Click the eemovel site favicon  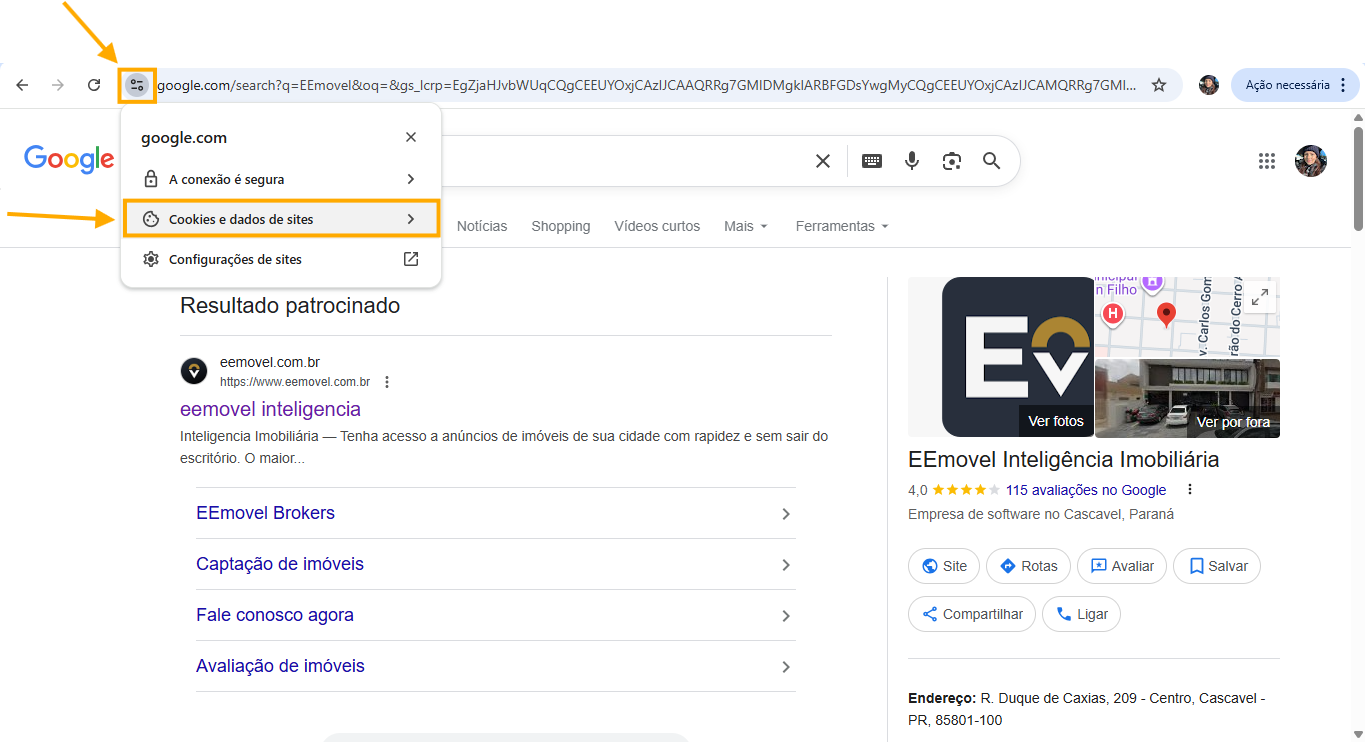pos(194,372)
